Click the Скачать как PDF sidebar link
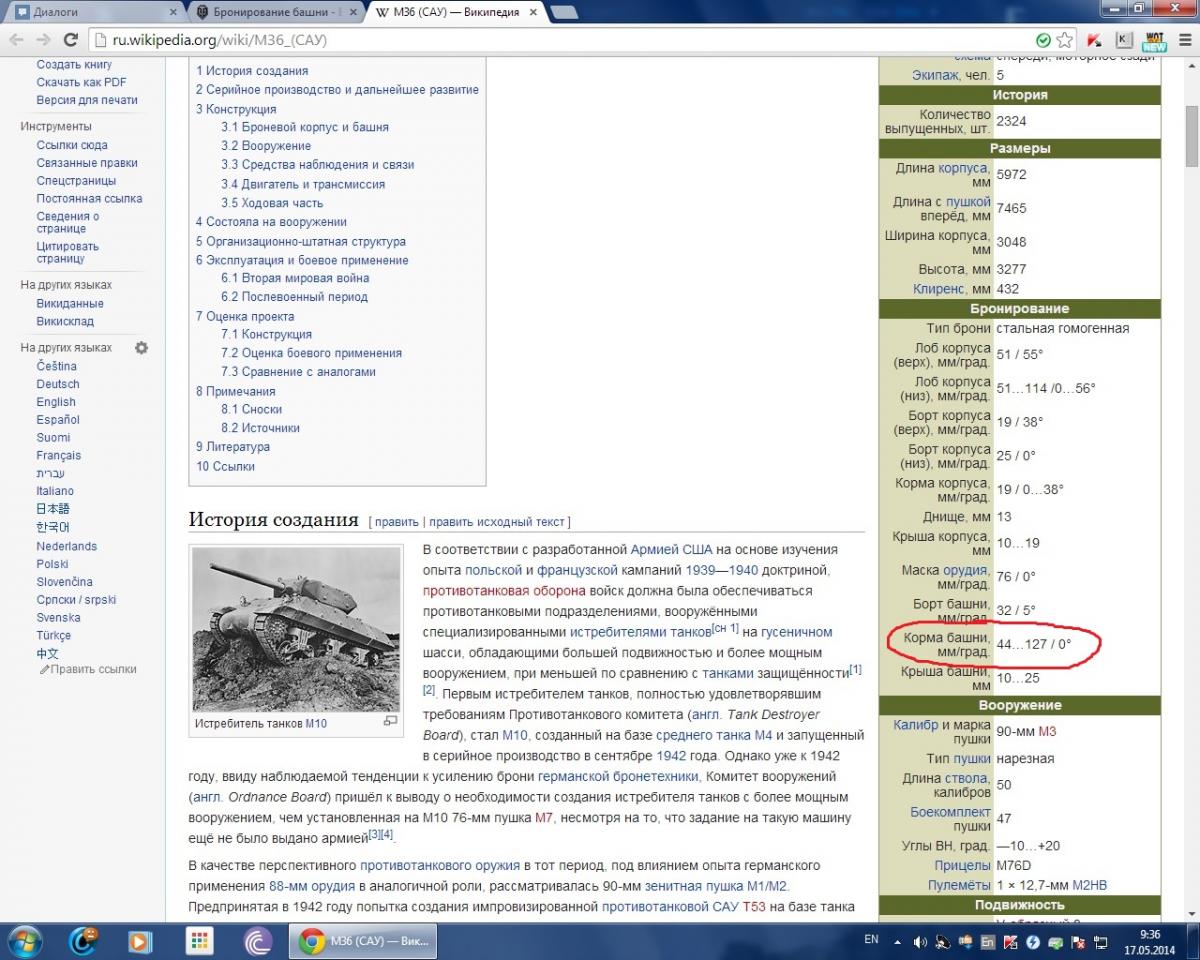Viewport: 1200px width, 960px height. point(81,82)
